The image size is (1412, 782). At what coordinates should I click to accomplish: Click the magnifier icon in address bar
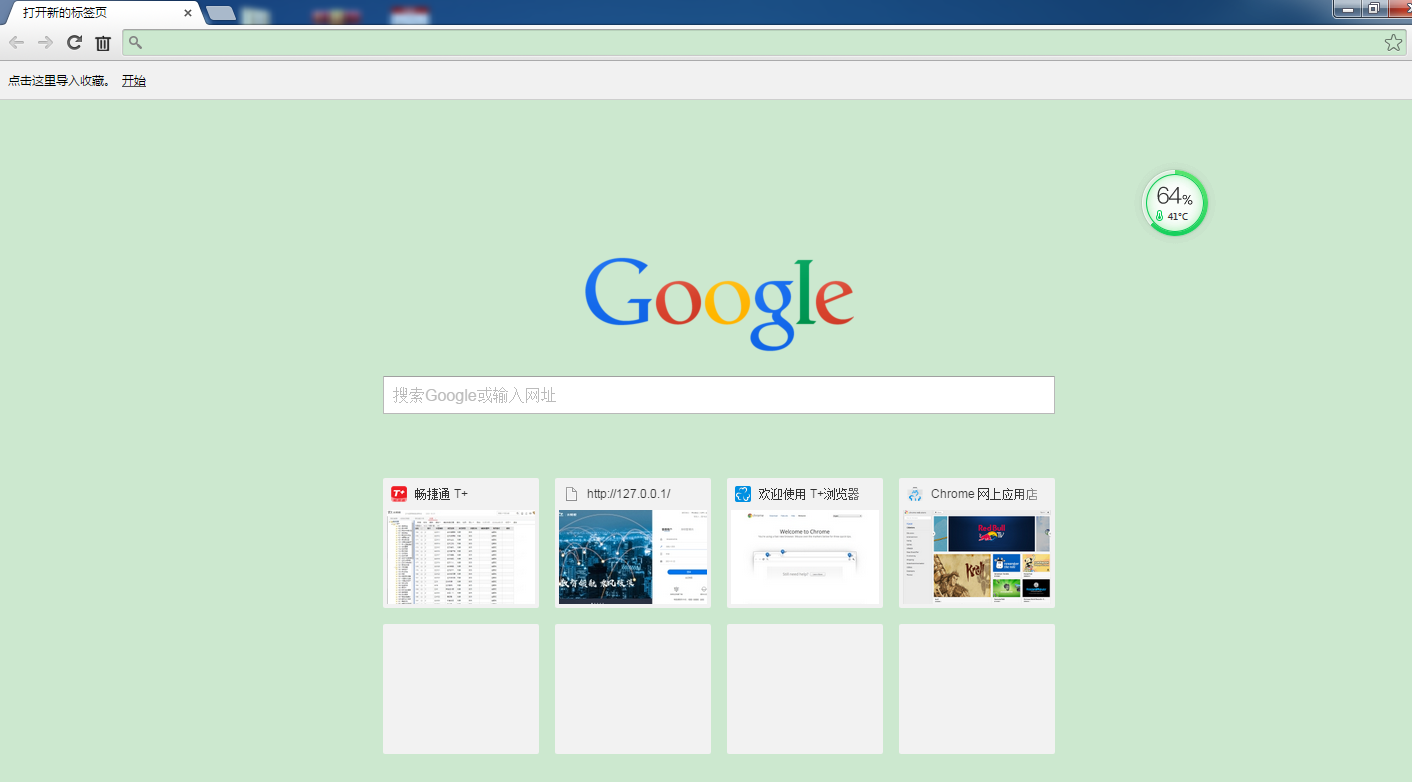tap(136, 43)
